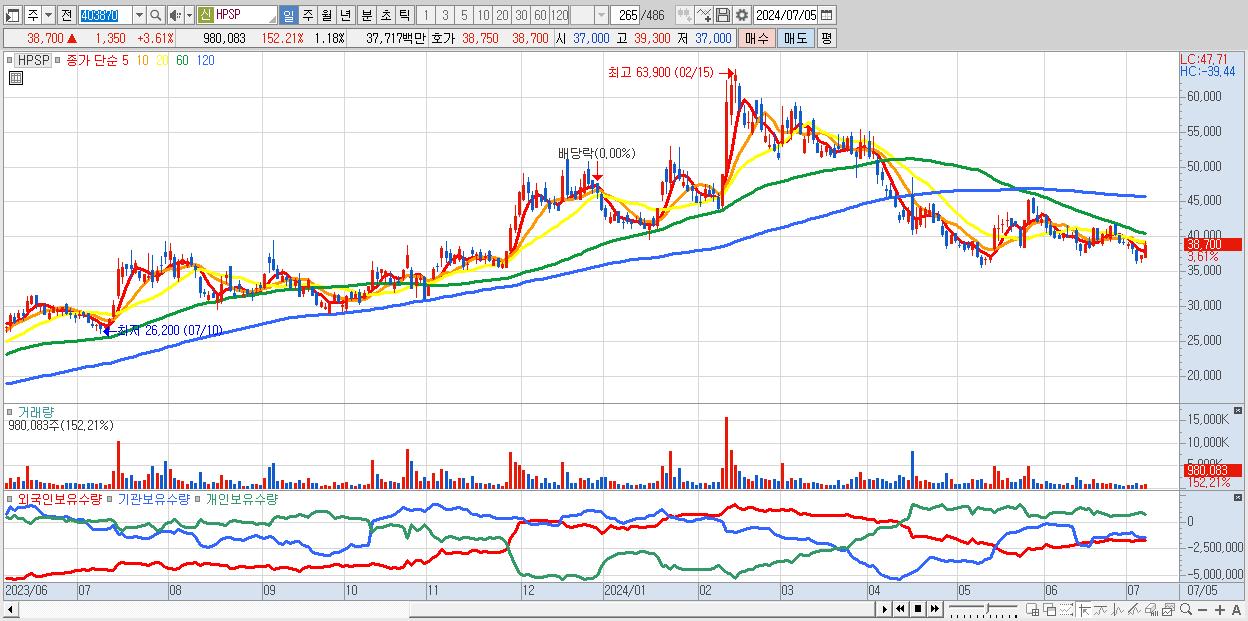
Task: Open the dropdown beside the speaker icon
Action: click(189, 15)
